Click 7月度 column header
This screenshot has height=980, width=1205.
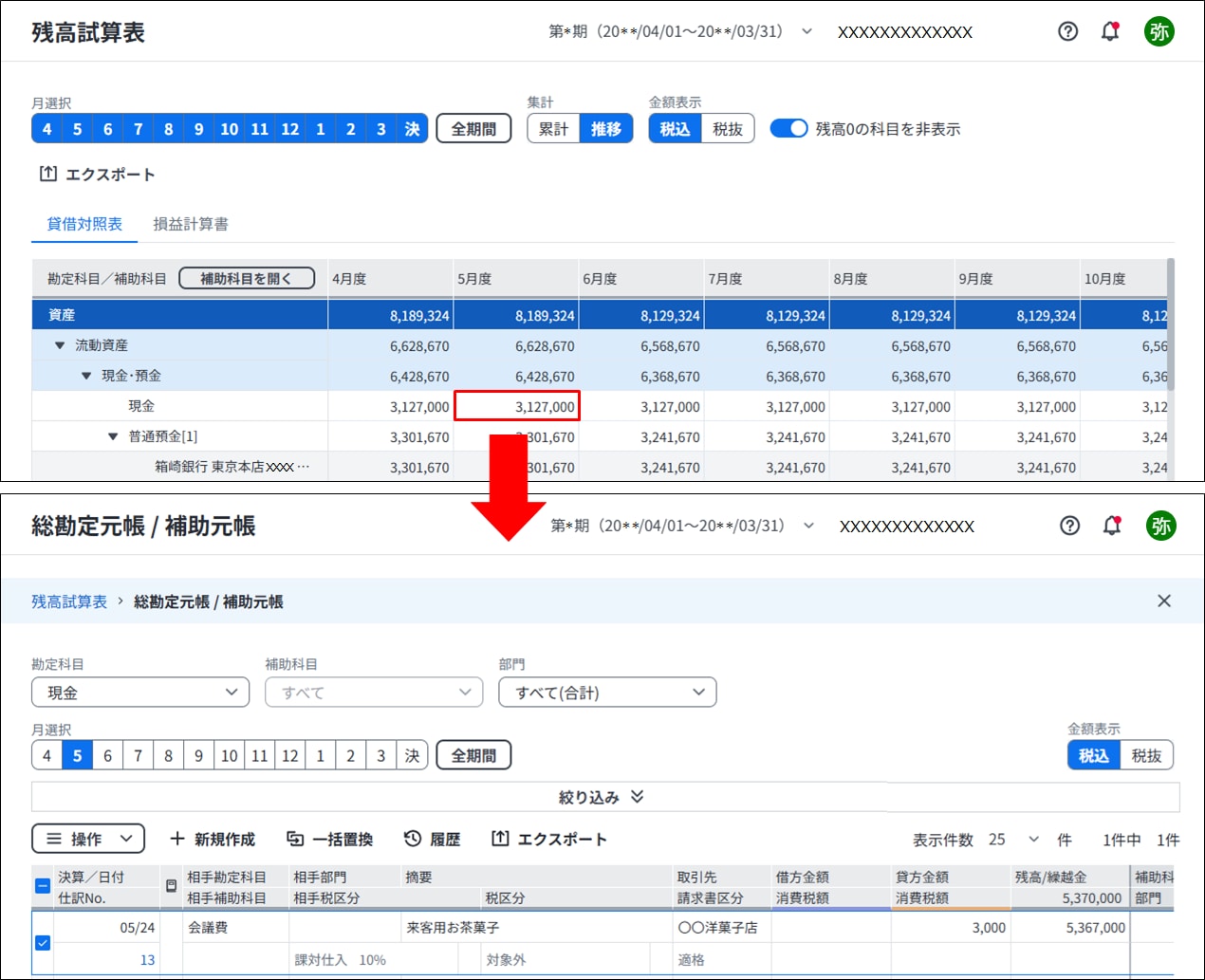pyautogui.click(x=766, y=278)
